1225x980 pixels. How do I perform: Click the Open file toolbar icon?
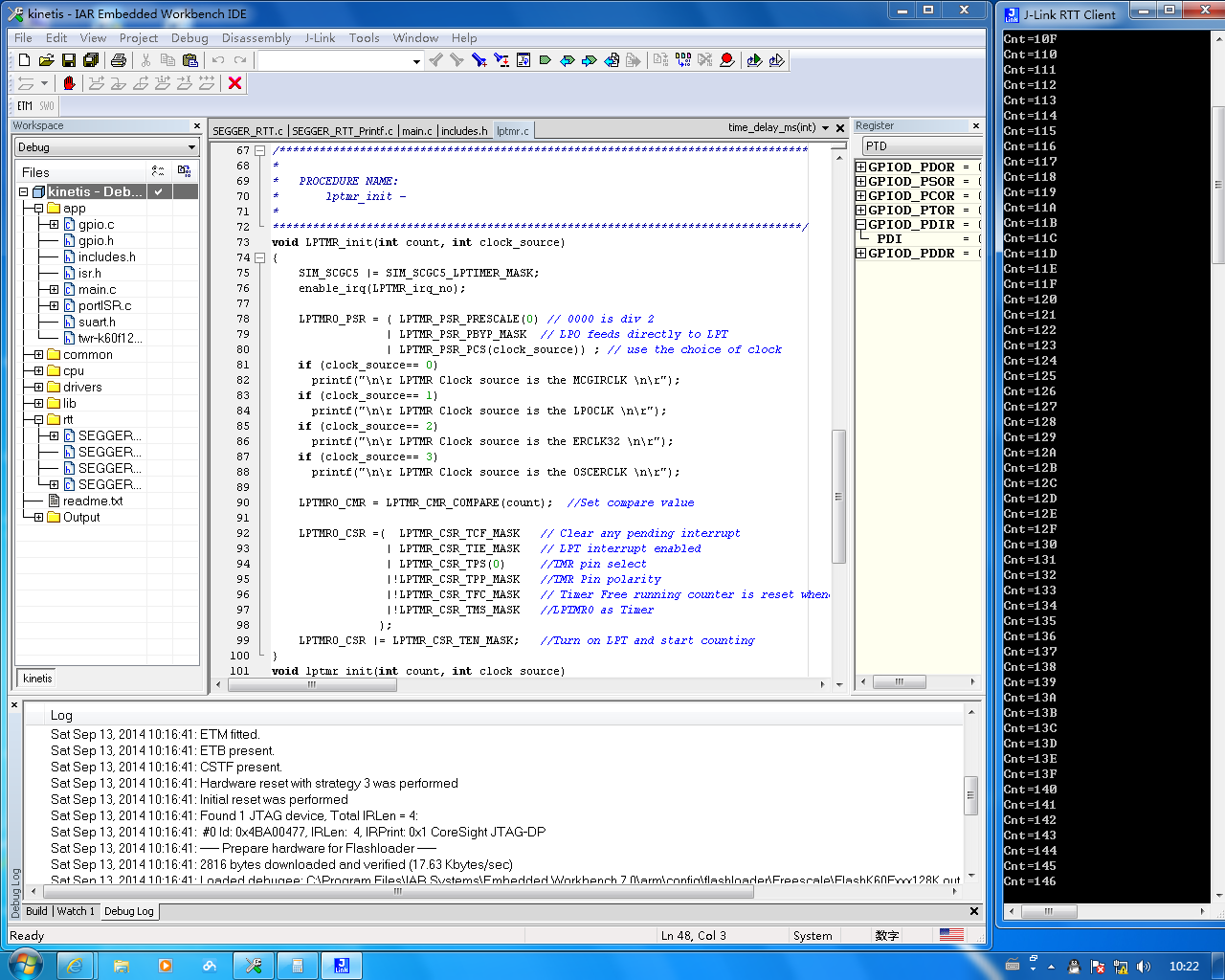click(x=46, y=60)
